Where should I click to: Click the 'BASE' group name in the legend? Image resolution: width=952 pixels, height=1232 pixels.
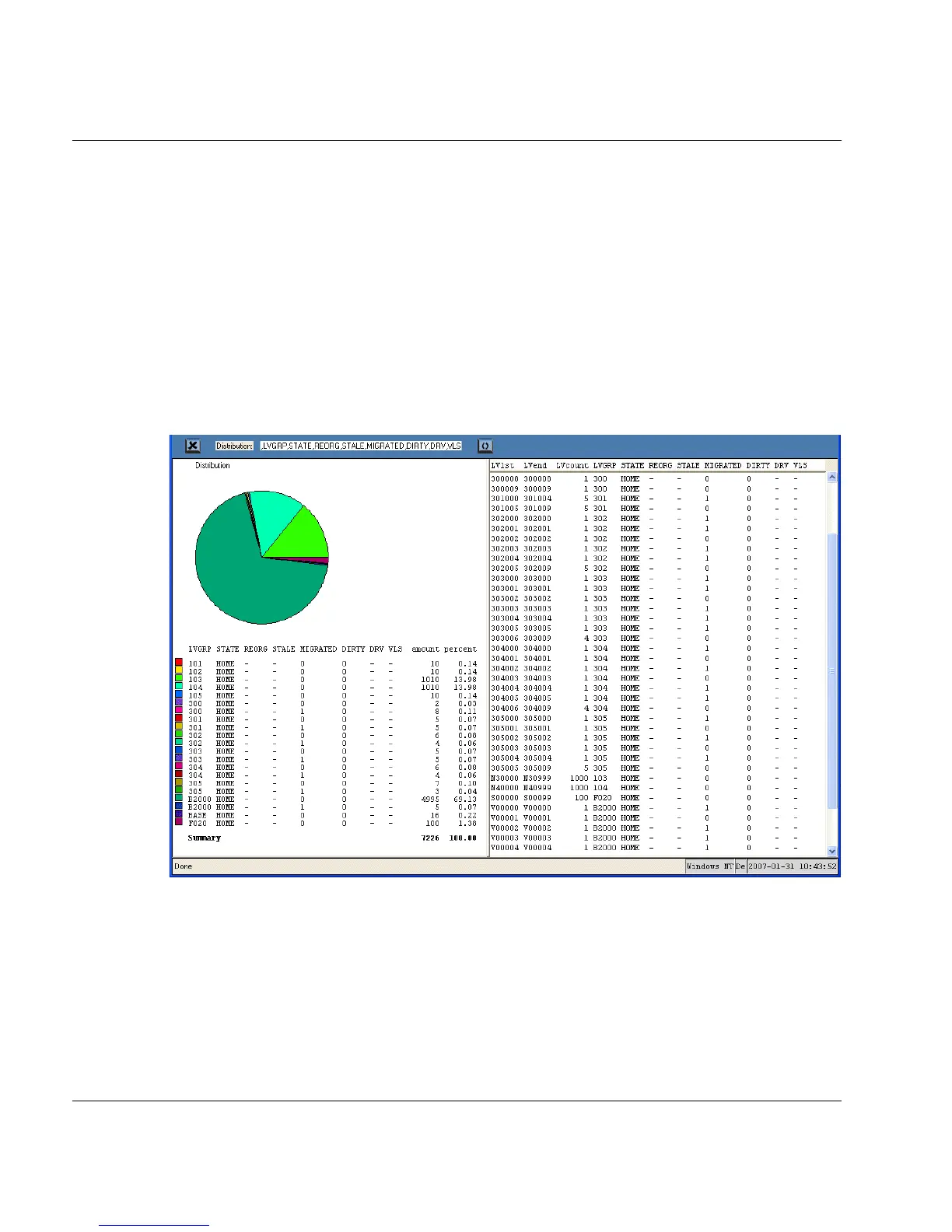pyautogui.click(x=198, y=815)
